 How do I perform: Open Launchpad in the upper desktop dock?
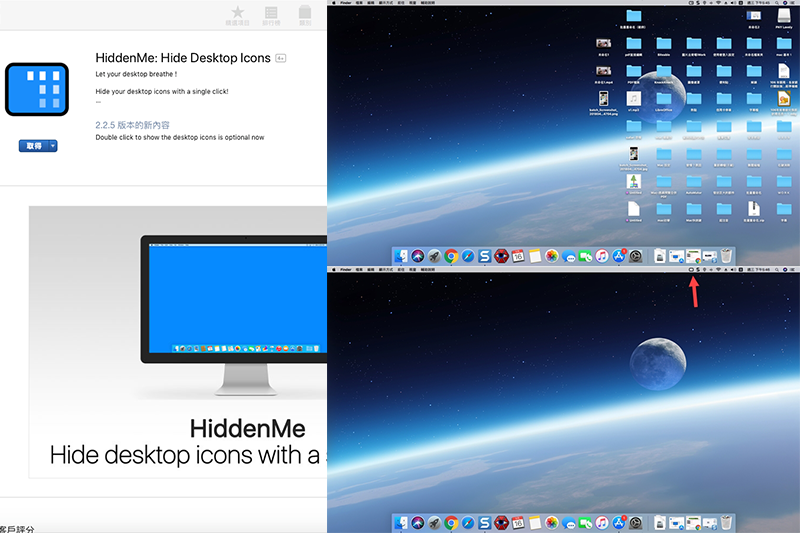[x=434, y=256]
